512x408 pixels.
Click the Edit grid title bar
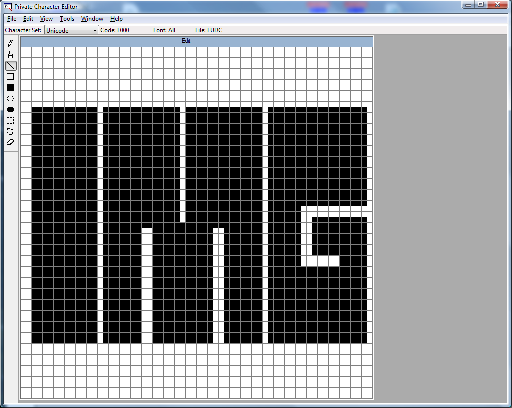point(197,41)
